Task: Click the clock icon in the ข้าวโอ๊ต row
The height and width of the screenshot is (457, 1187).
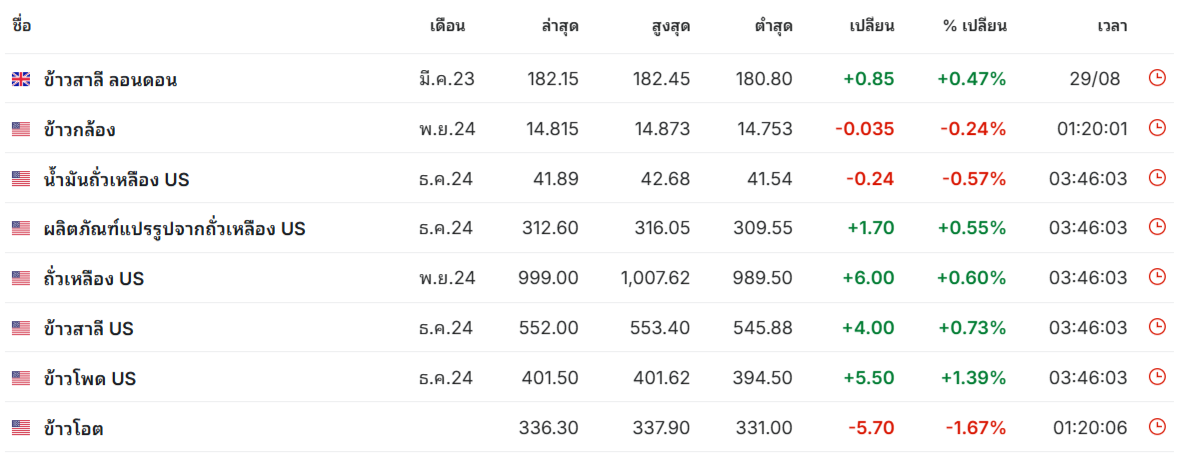Action: [x=1157, y=428]
